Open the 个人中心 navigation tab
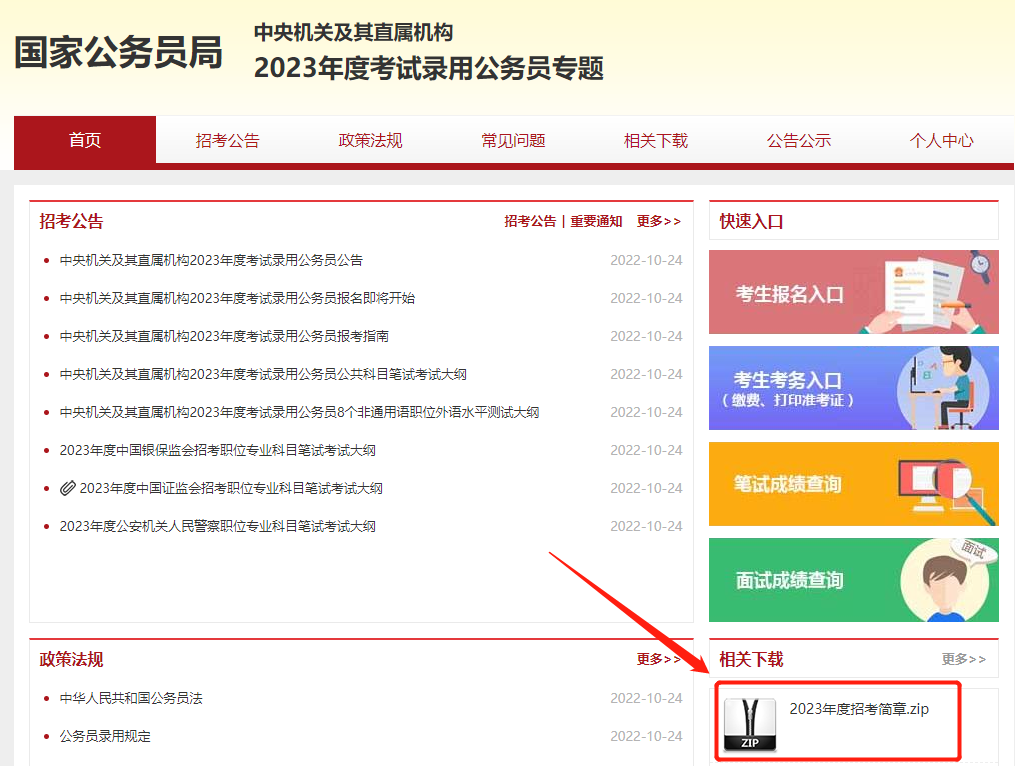 (941, 141)
